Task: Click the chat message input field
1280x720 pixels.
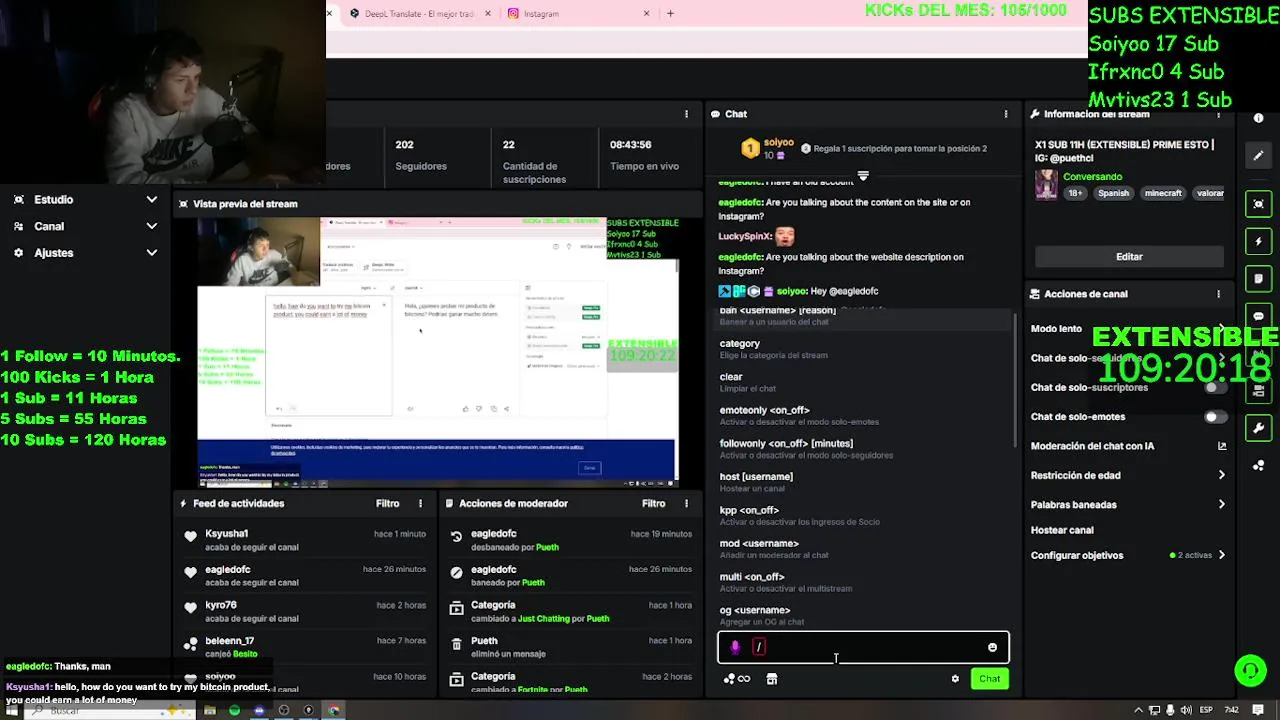Action: click(x=863, y=647)
